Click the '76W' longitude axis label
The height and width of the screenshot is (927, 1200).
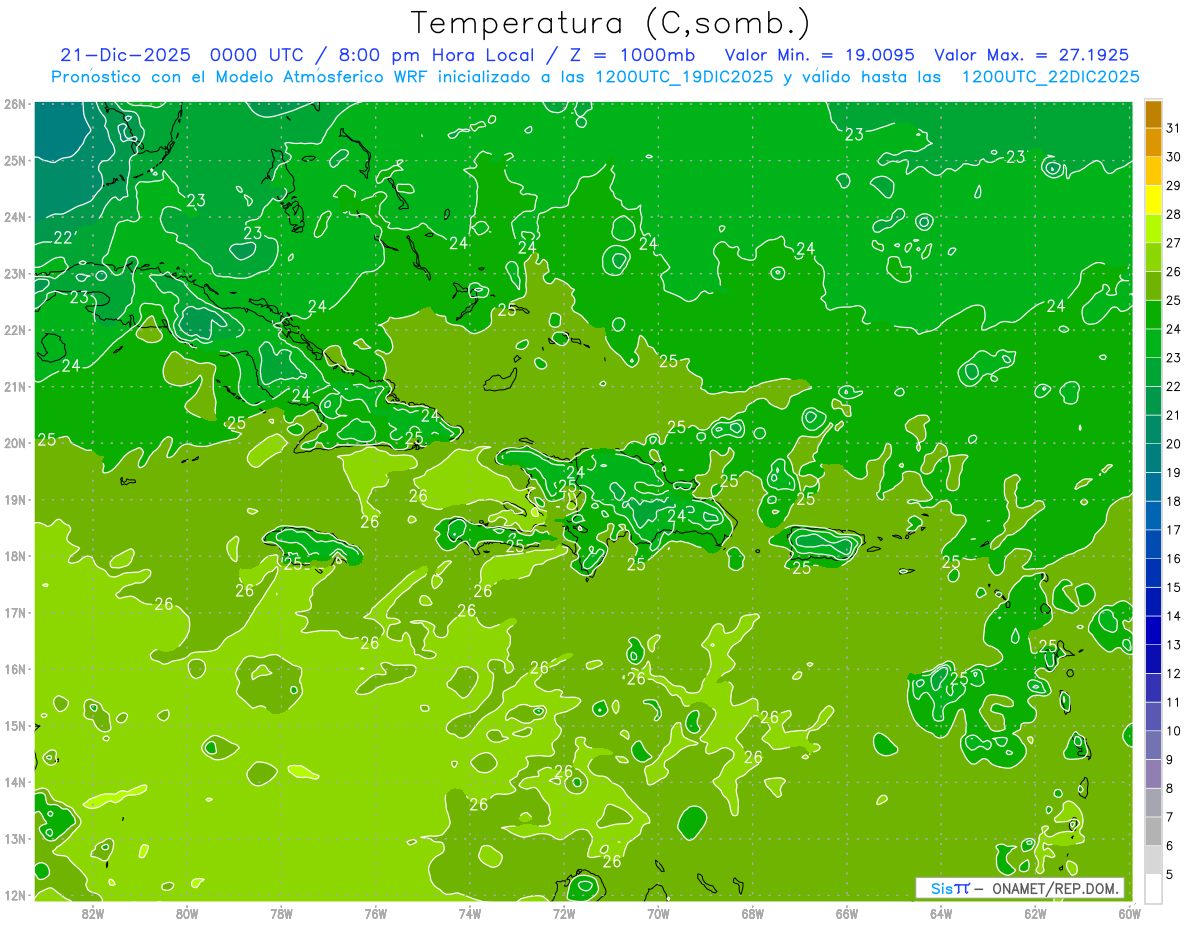pos(375,914)
